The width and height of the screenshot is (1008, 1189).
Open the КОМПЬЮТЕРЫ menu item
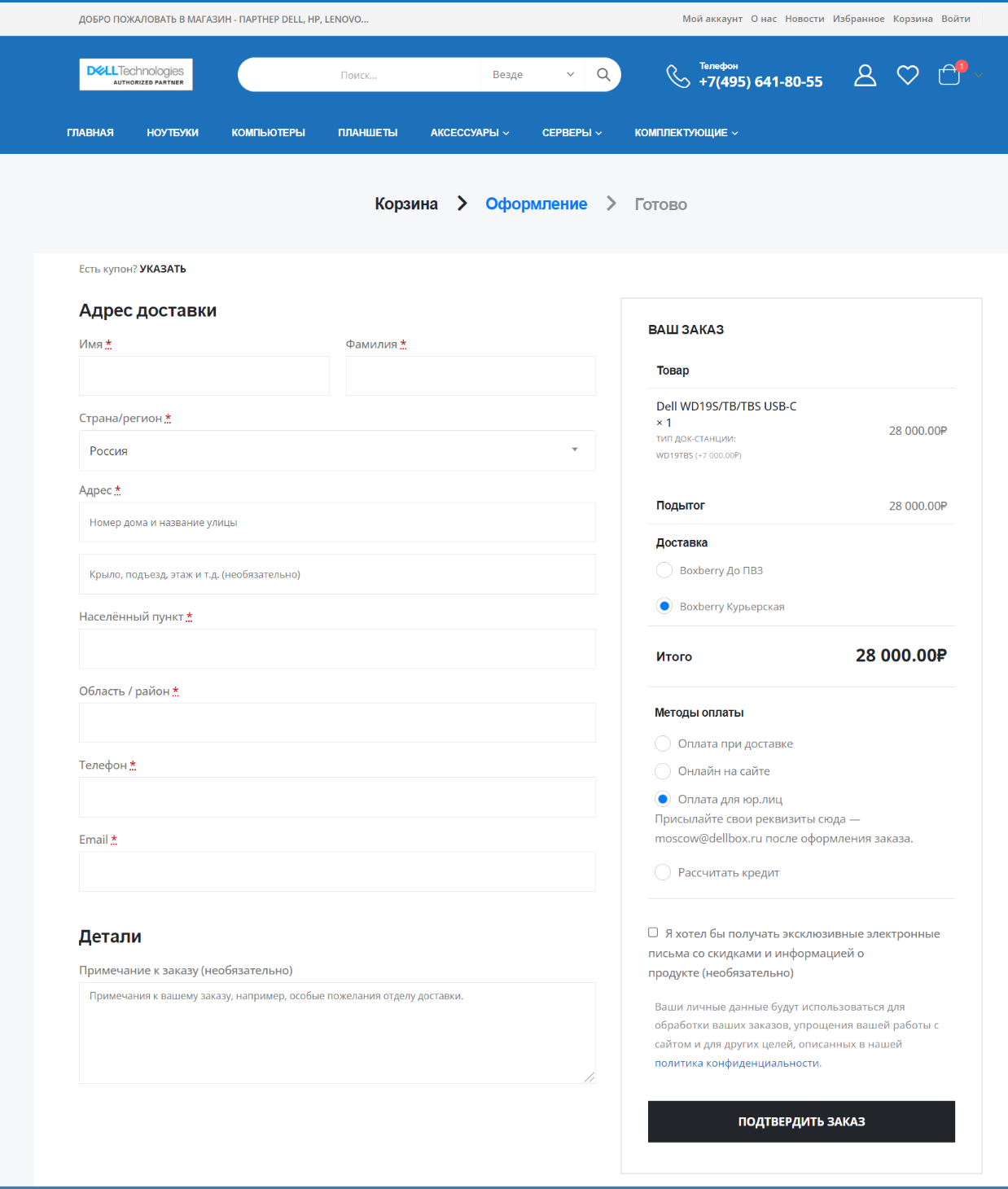(x=268, y=133)
